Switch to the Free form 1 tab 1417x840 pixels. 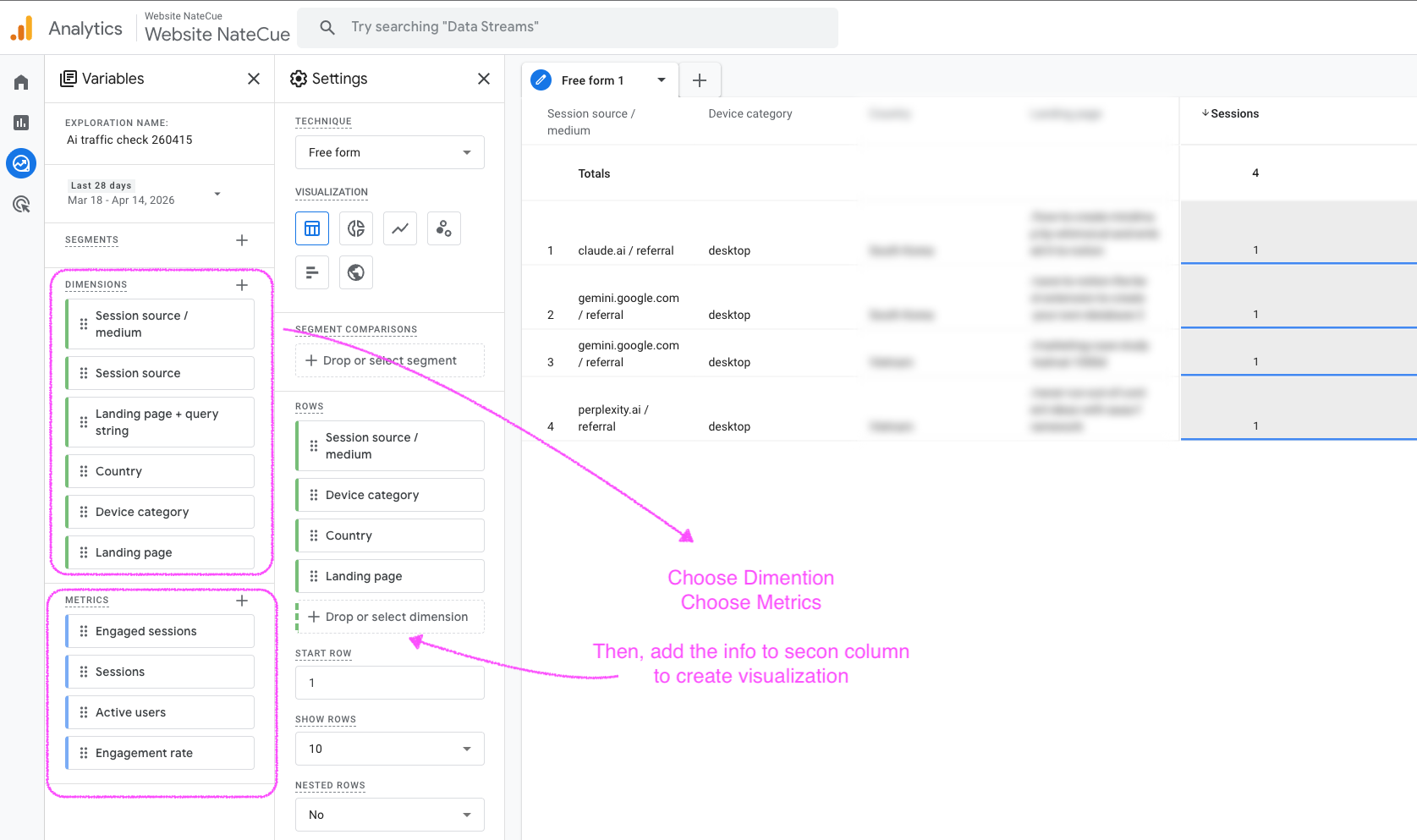[592, 80]
